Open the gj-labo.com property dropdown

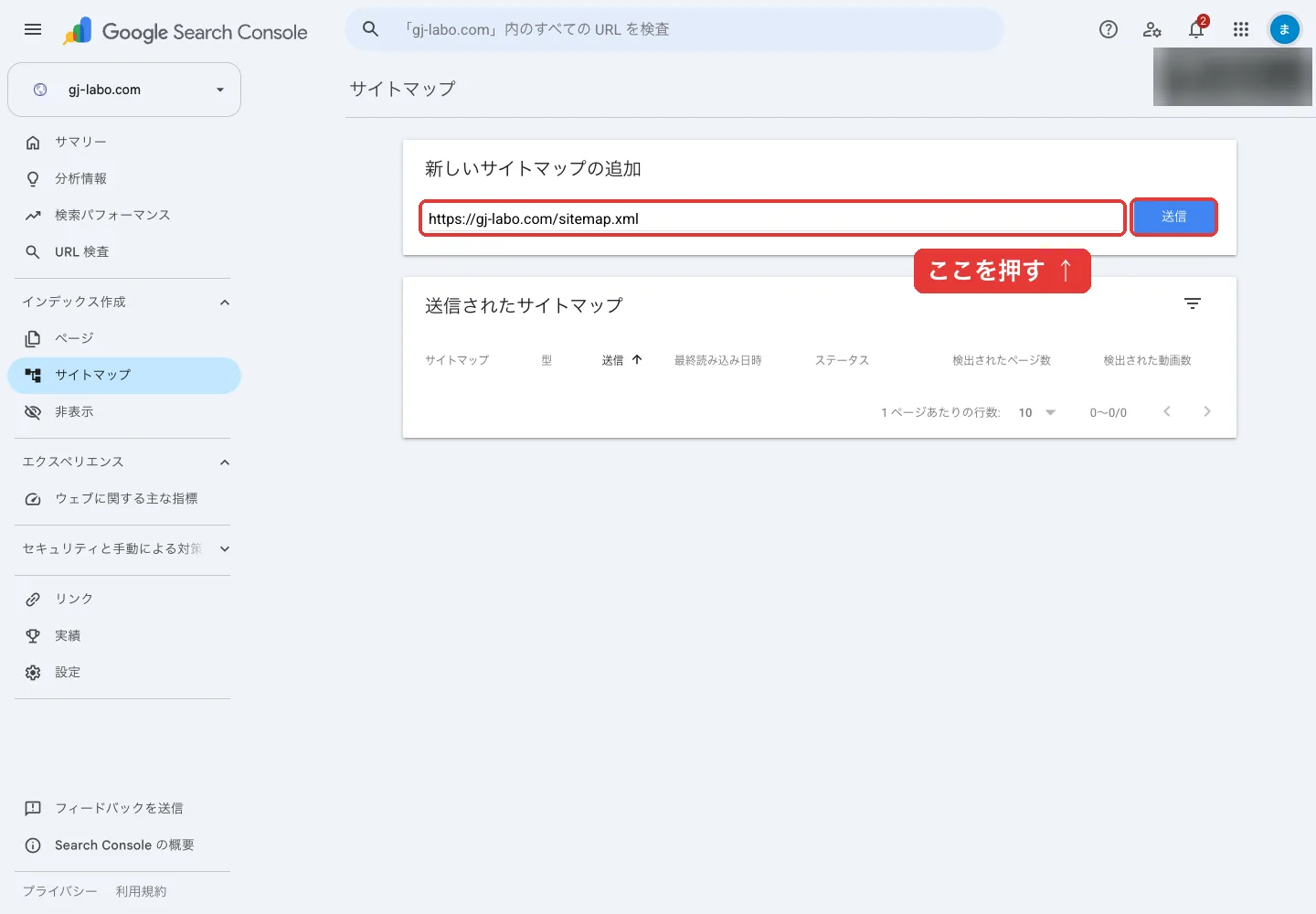124,90
